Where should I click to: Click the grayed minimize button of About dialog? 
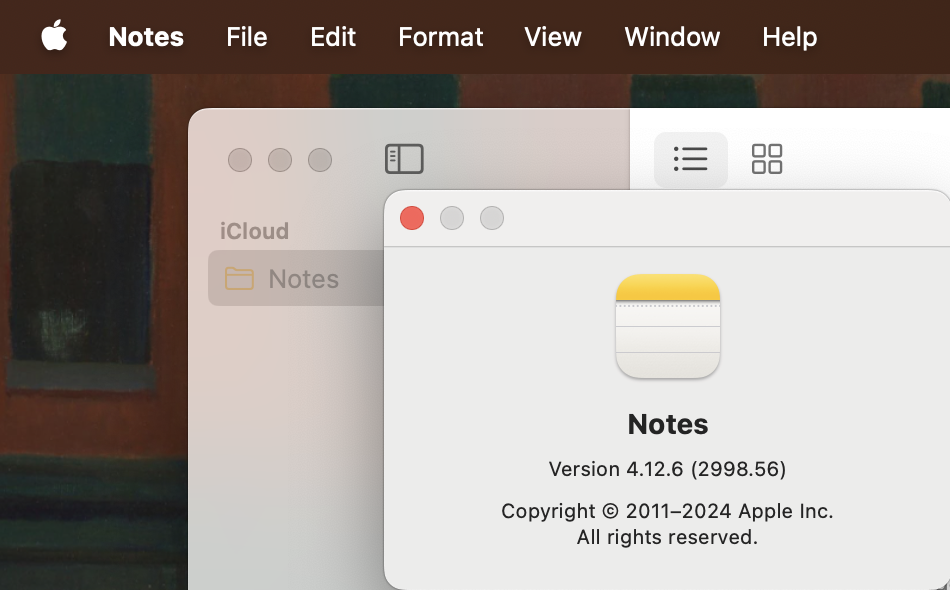[452, 218]
